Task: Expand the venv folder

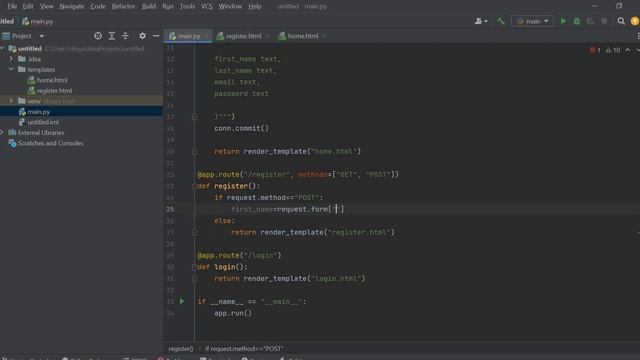Action: (11, 101)
